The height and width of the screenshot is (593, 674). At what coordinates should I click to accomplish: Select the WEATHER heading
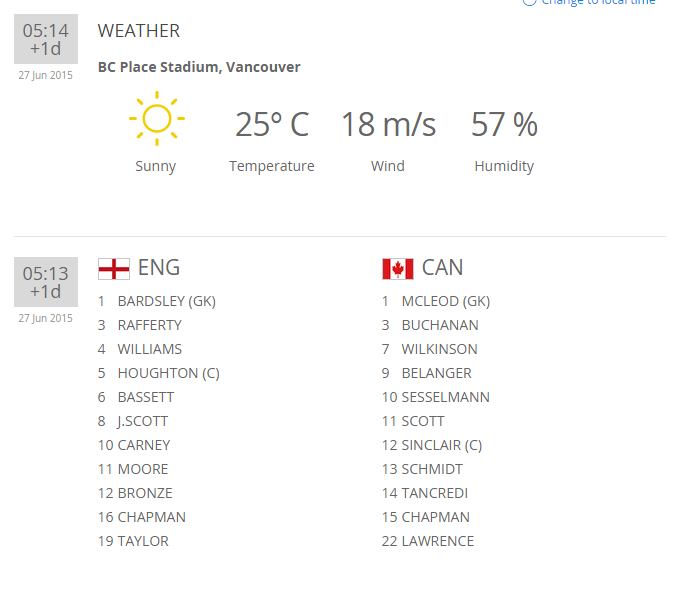[x=139, y=31]
